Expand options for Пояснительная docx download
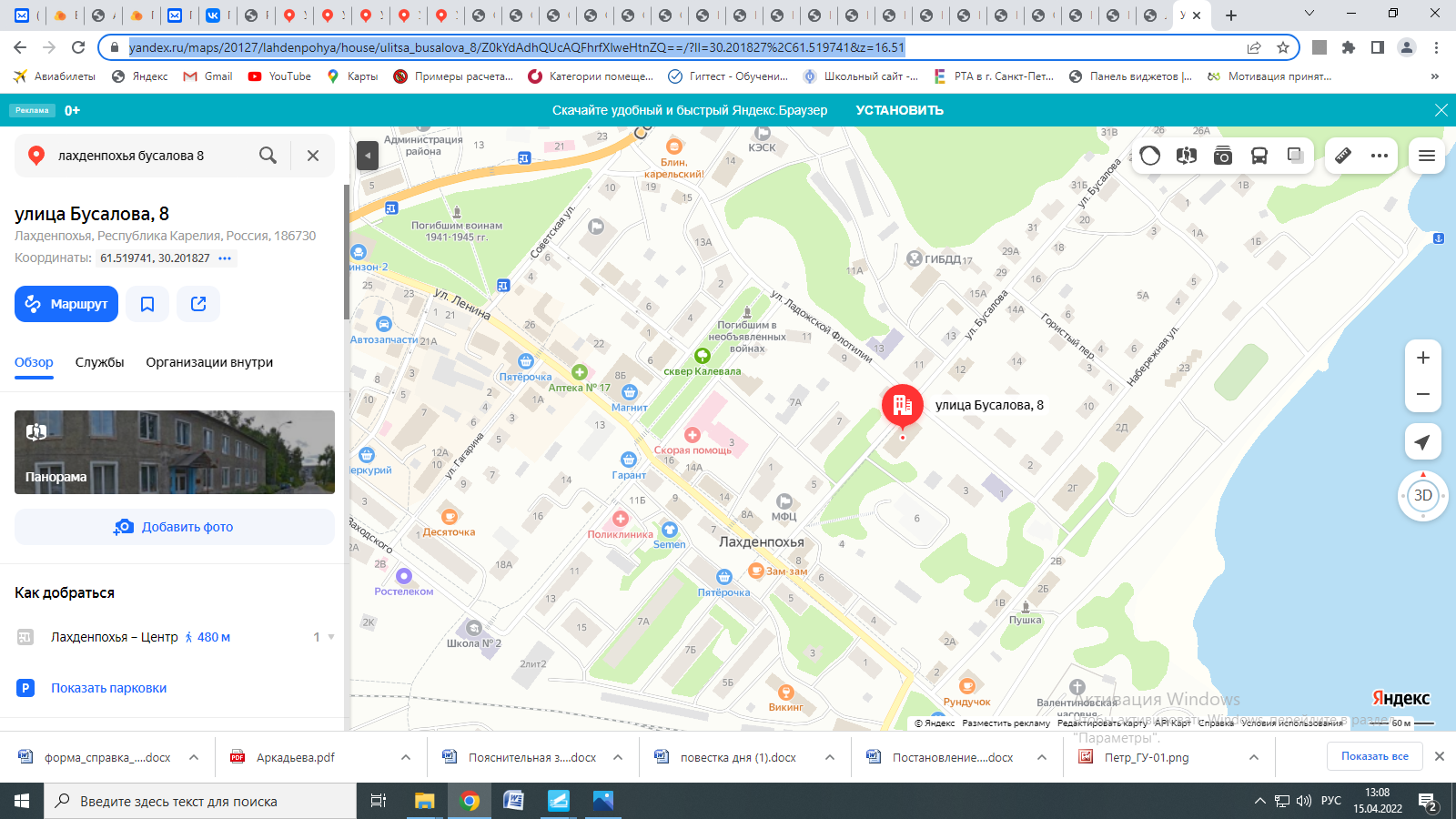The width and height of the screenshot is (1456, 819). click(x=618, y=757)
